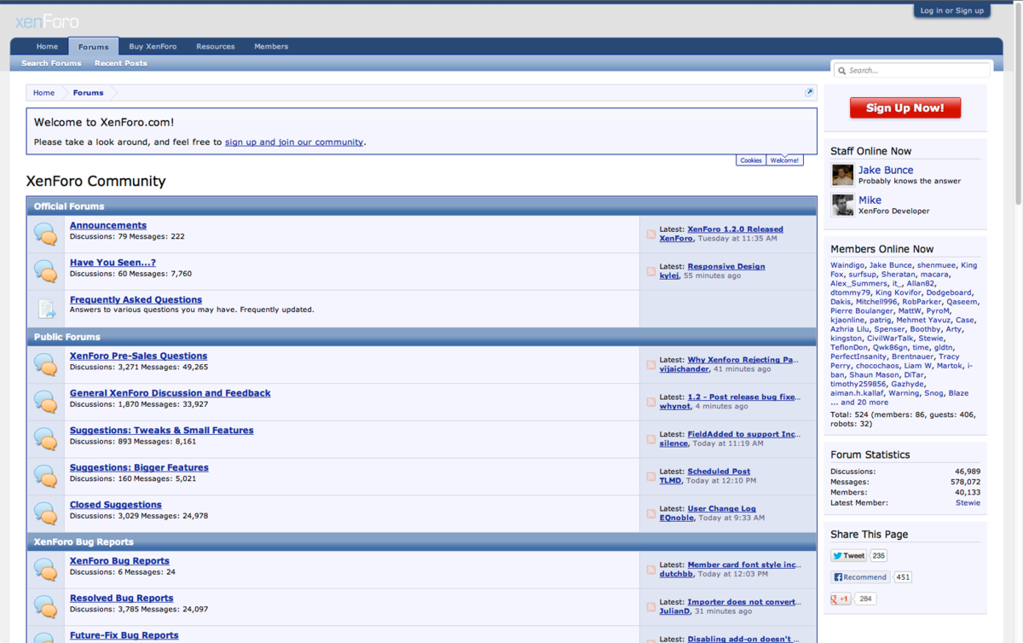Go to the Members navigation tab
The image size is (1023, 643).
pyautogui.click(x=271, y=46)
